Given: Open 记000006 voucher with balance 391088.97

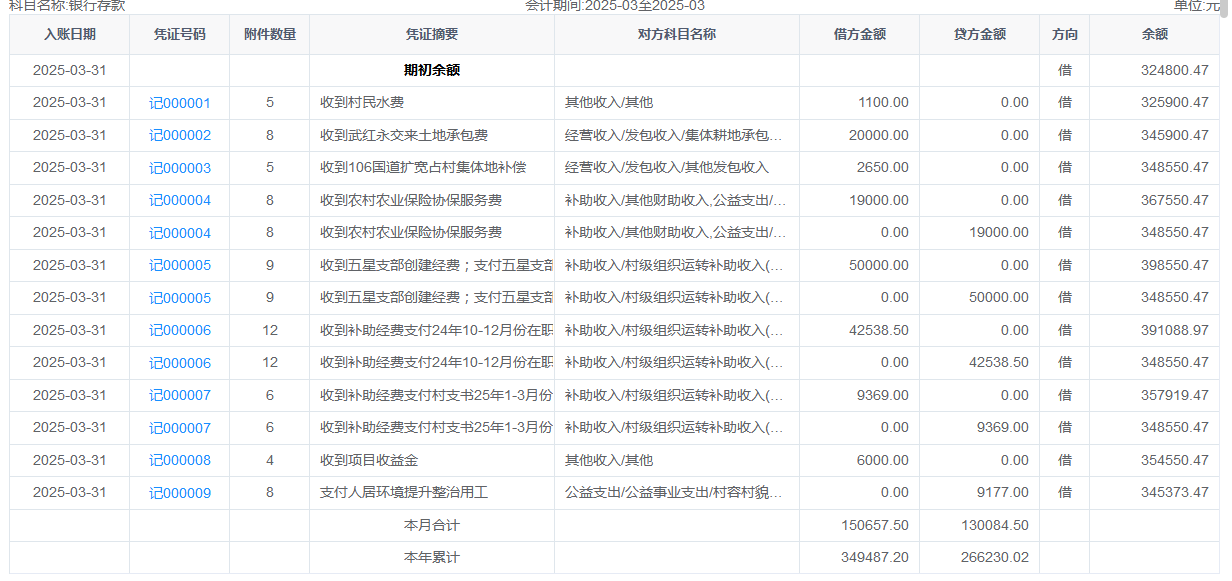Looking at the screenshot, I should [x=180, y=331].
